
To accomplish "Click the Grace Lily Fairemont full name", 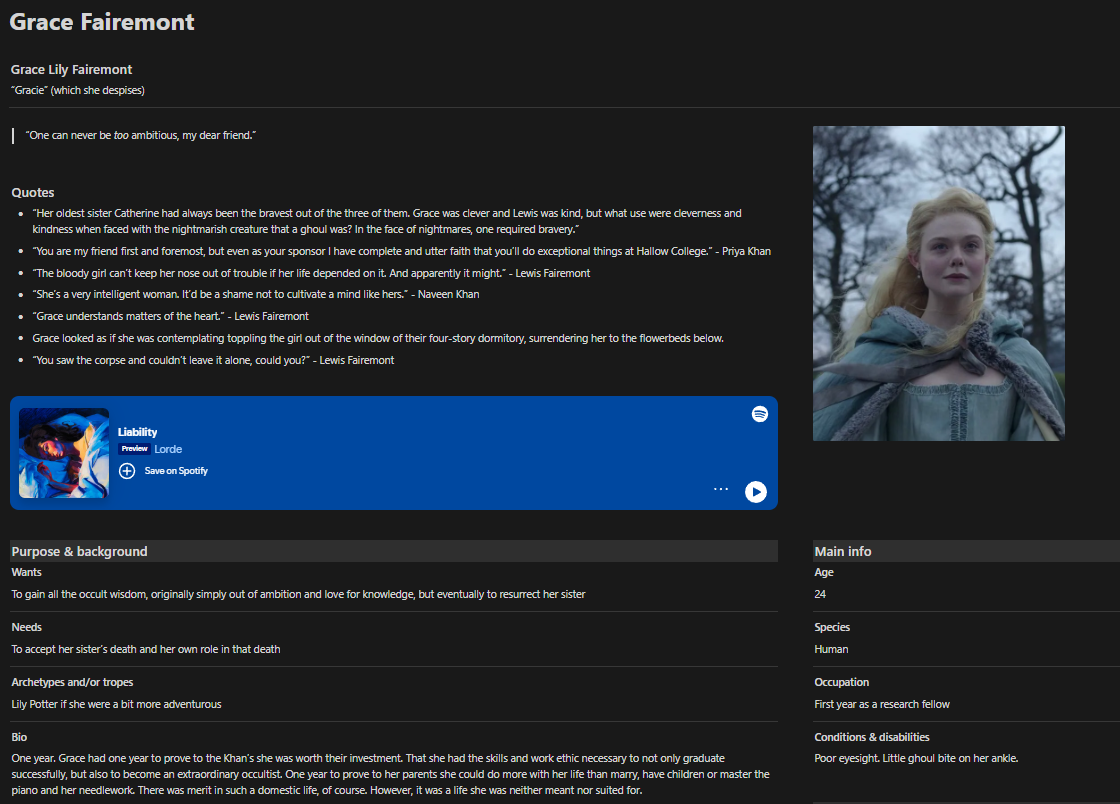I will [71, 69].
